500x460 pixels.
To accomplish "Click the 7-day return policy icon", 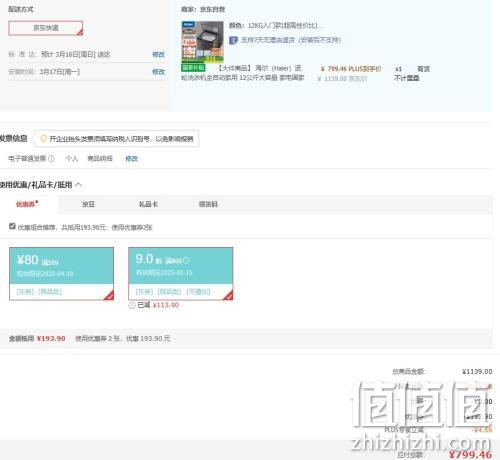I will [233, 40].
